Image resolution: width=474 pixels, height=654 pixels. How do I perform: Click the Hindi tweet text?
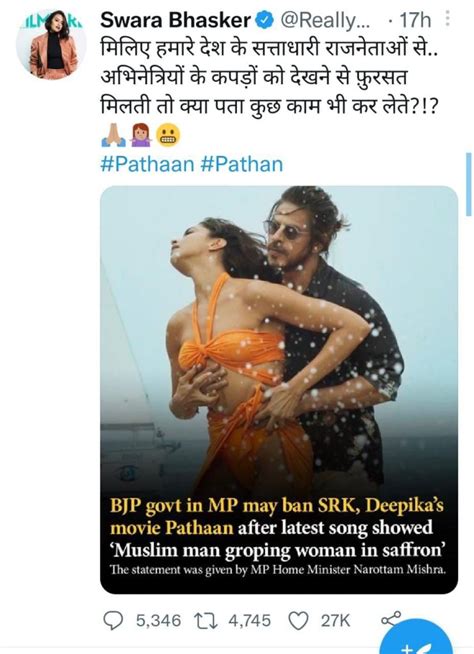270,78
